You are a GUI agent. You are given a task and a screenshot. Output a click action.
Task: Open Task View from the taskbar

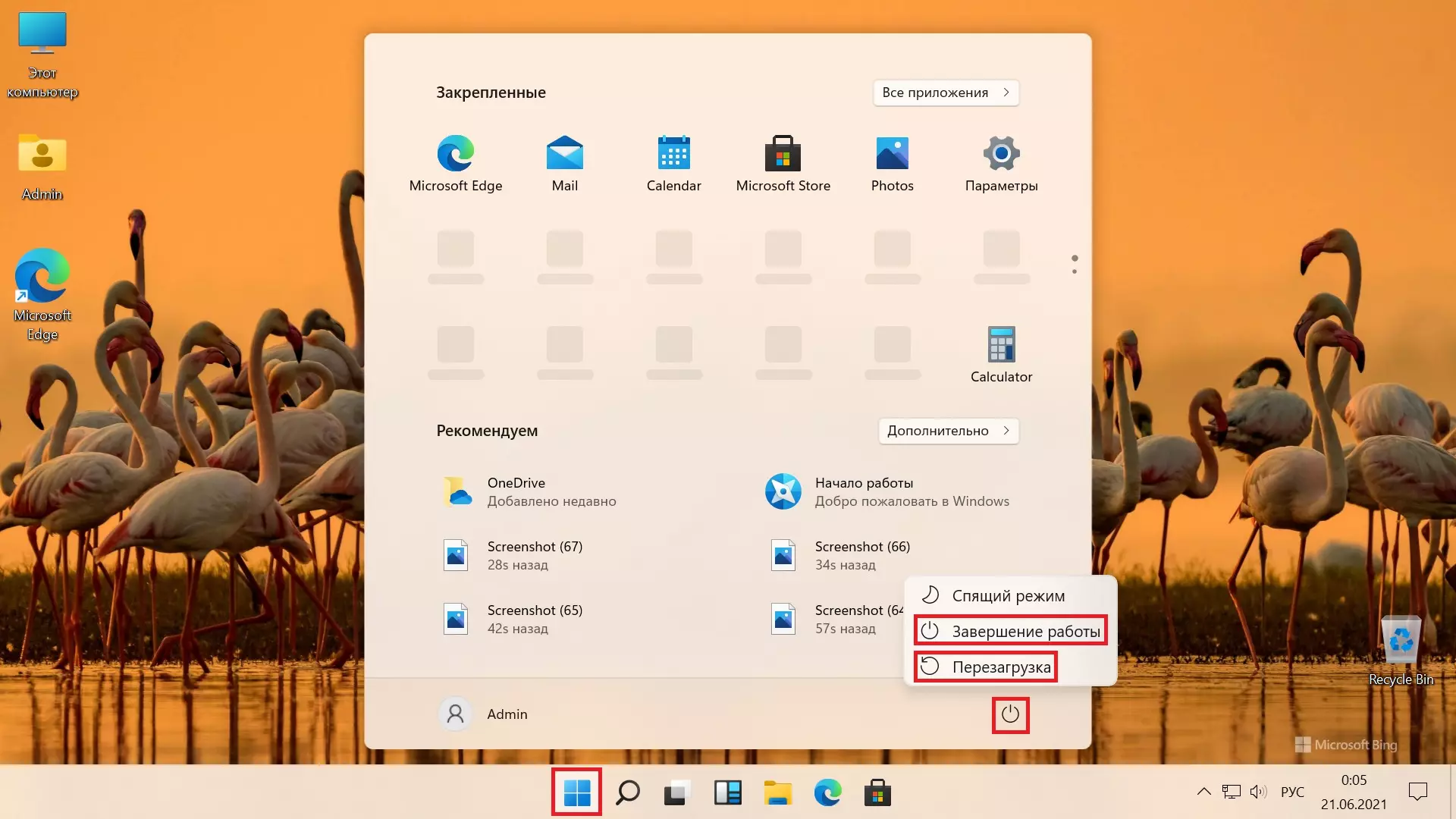tap(676, 792)
